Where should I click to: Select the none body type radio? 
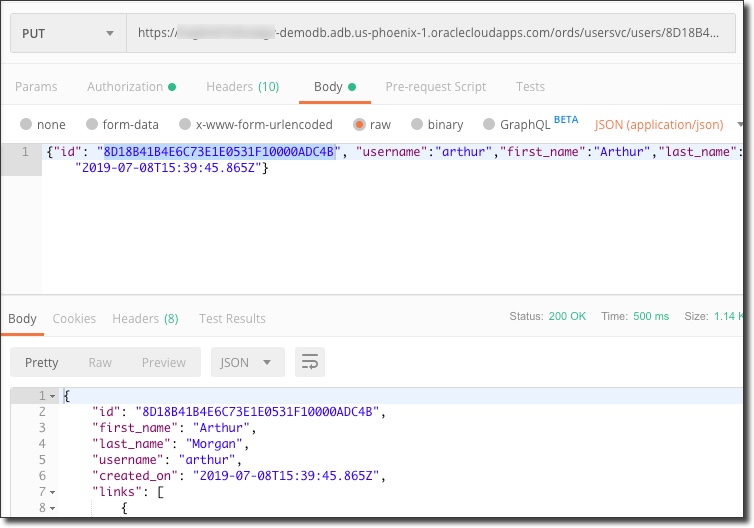tap(26, 125)
